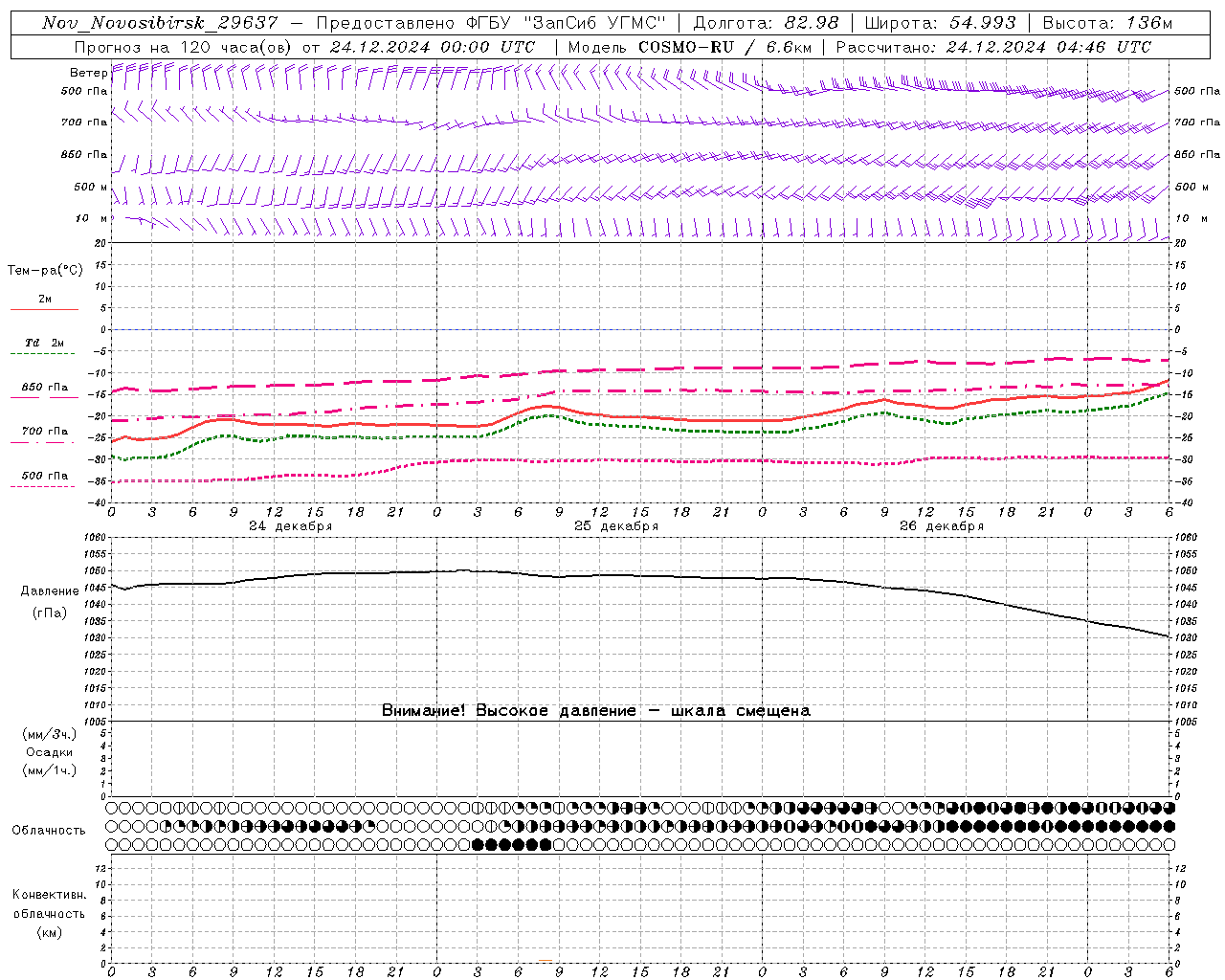Screen dimensions: 1225x980
Task: Click the 26 декабря date label
Action: tap(942, 526)
